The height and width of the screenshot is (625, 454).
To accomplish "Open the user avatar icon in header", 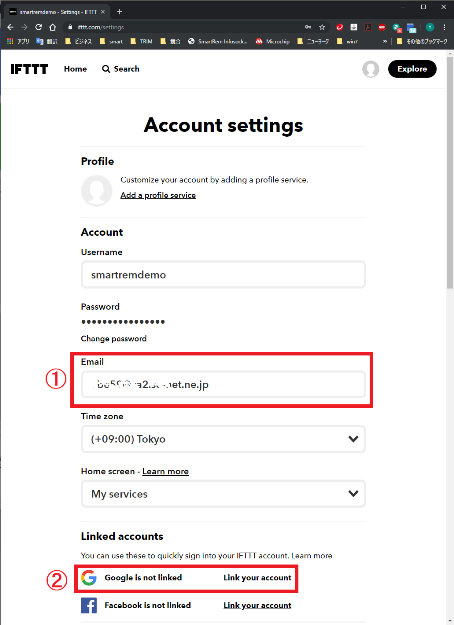I will click(x=370, y=69).
